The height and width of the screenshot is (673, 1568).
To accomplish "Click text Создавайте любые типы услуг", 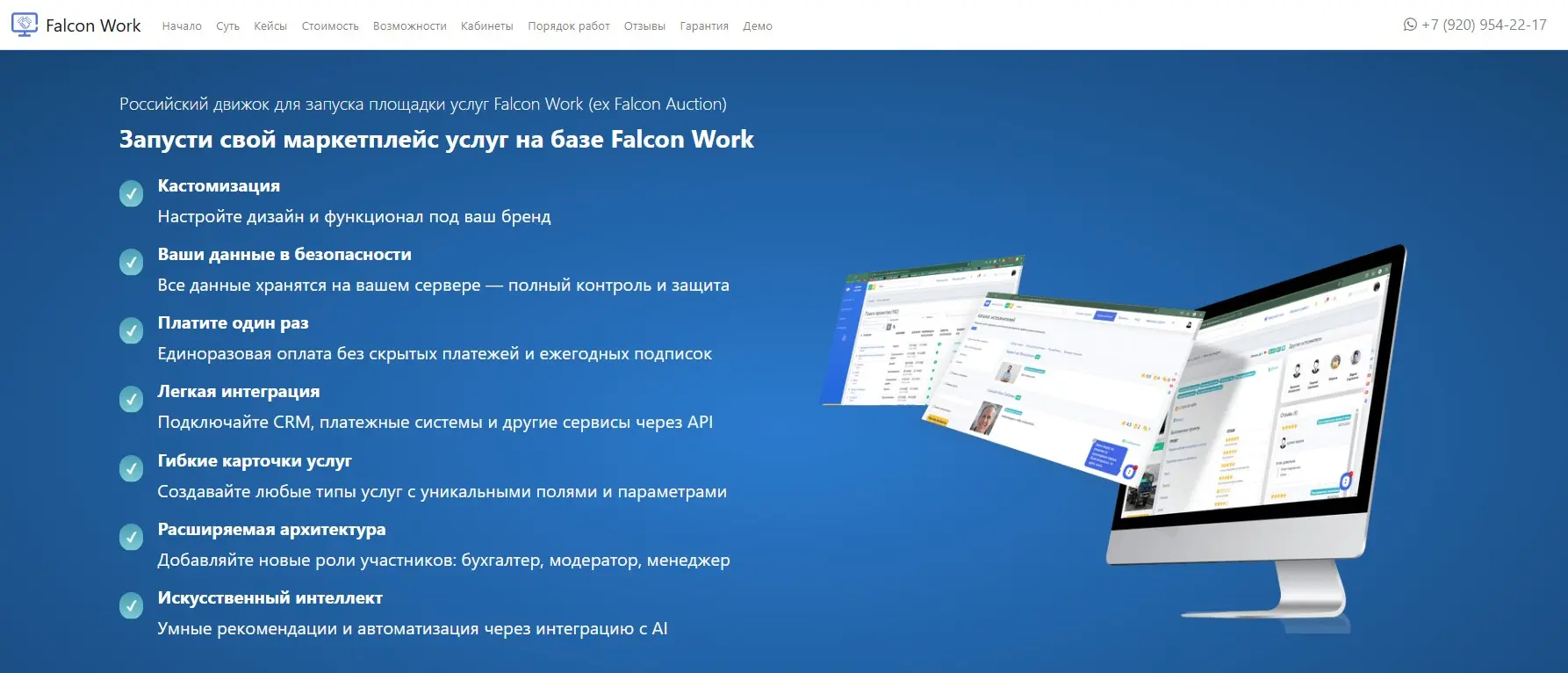I will coord(442,491).
